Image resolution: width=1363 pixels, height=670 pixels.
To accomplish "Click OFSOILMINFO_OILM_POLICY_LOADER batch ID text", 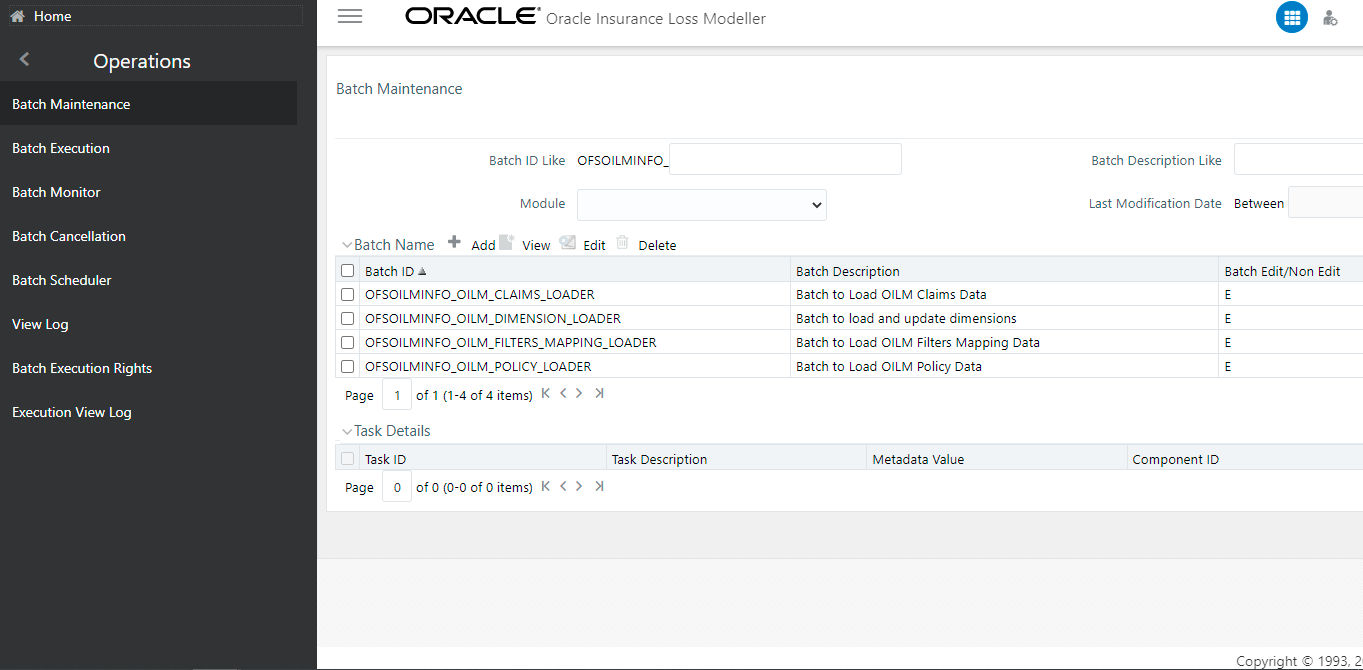I will pos(478,367).
